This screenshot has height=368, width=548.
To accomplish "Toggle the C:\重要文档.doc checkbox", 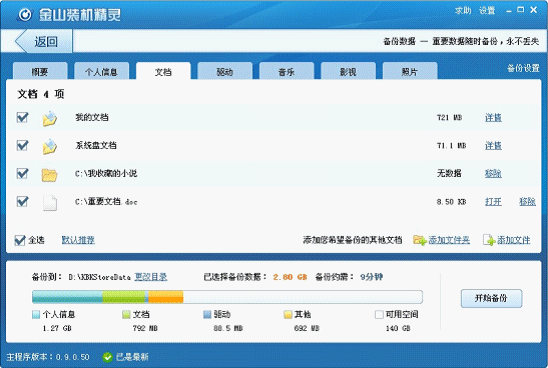I will pos(22,201).
